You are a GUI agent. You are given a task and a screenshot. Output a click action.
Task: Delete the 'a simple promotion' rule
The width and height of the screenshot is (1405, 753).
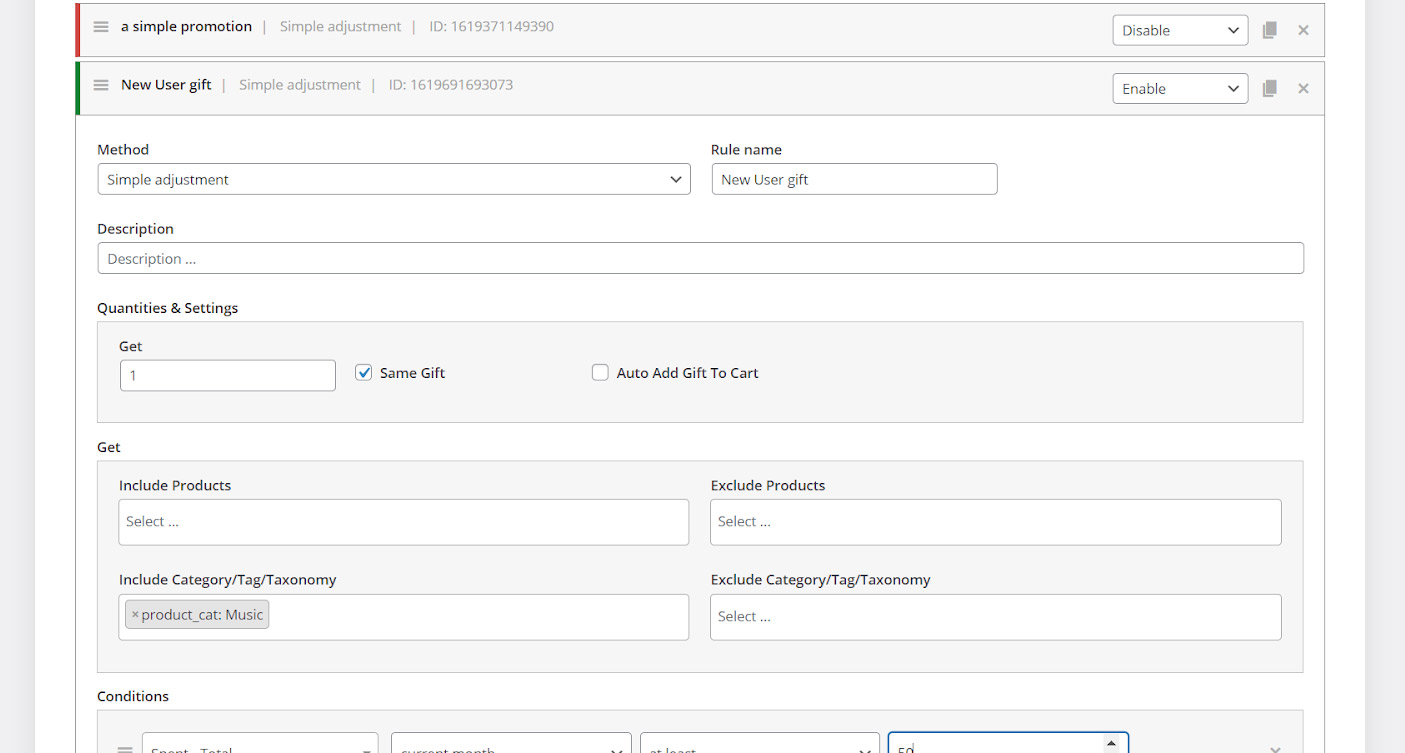tap(1303, 30)
